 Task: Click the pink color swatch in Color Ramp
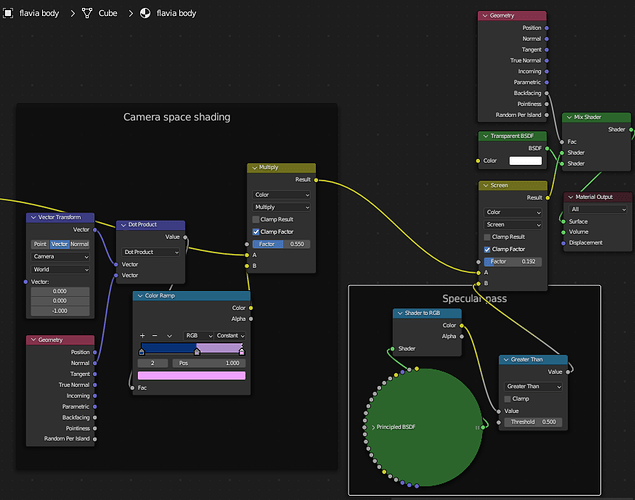[x=191, y=376]
